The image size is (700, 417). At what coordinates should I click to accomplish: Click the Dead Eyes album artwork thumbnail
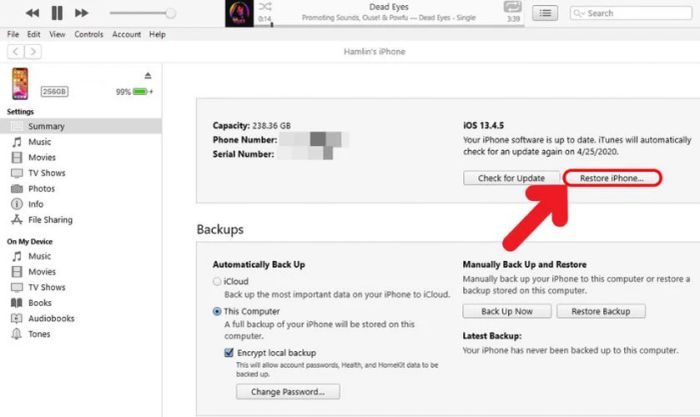[239, 13]
